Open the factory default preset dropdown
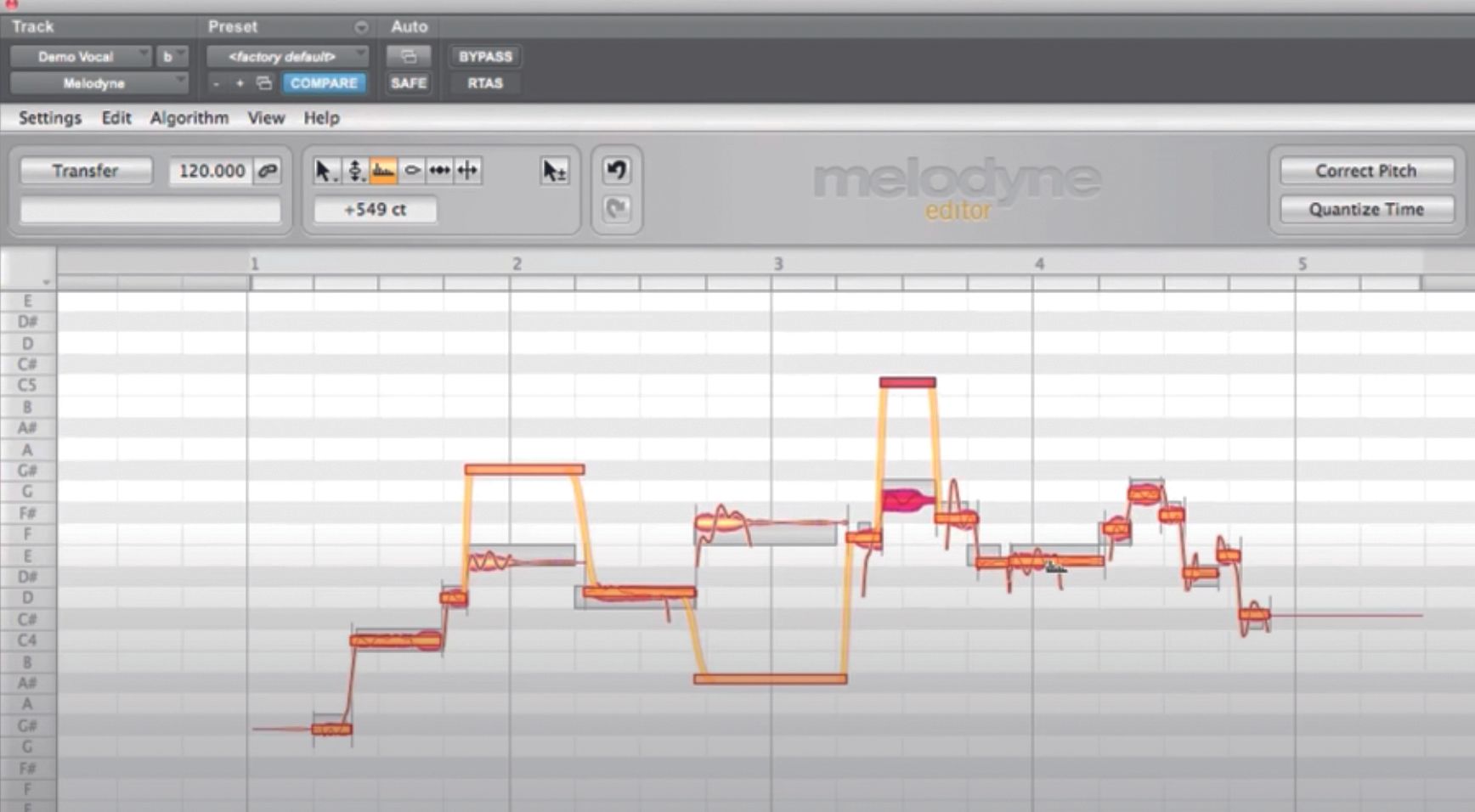The width and height of the screenshot is (1475, 812). tap(287, 57)
